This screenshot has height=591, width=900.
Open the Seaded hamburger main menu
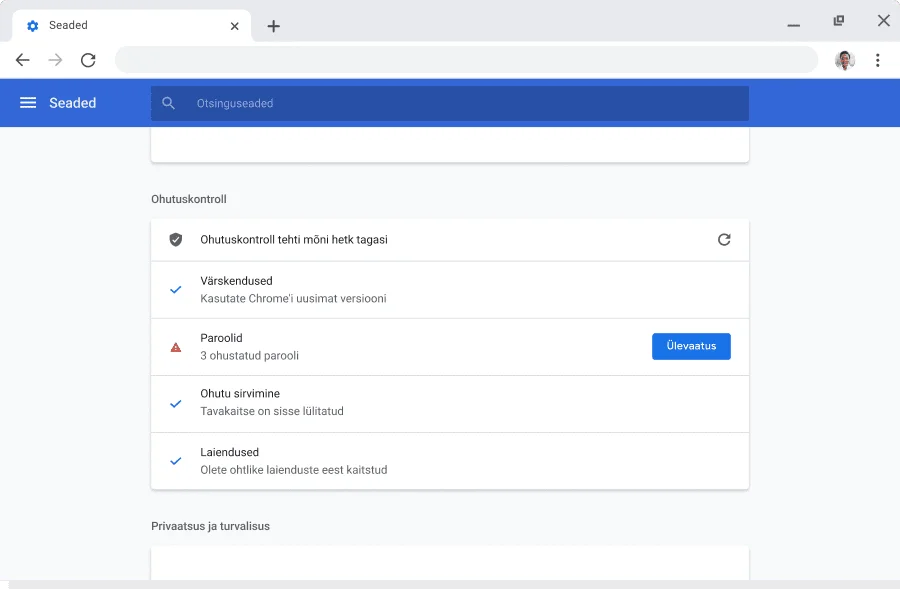tap(28, 103)
